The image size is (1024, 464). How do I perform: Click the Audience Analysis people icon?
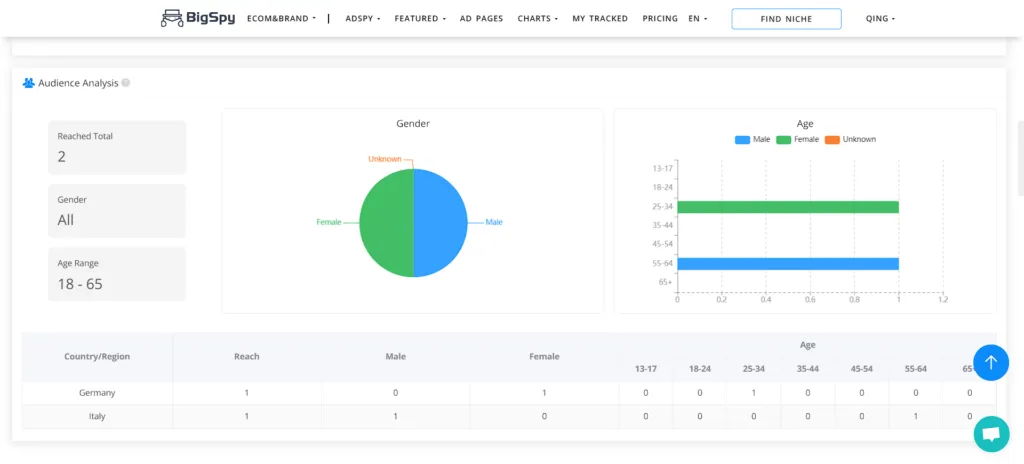29,83
